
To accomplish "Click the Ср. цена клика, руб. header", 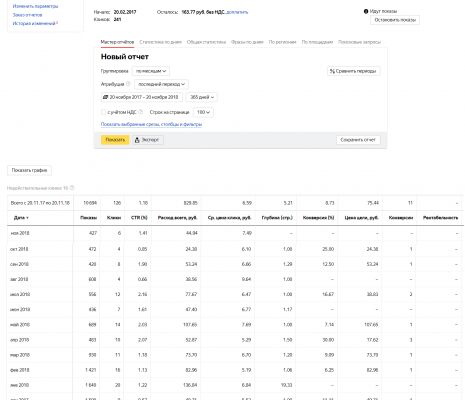I will tap(229, 218).
